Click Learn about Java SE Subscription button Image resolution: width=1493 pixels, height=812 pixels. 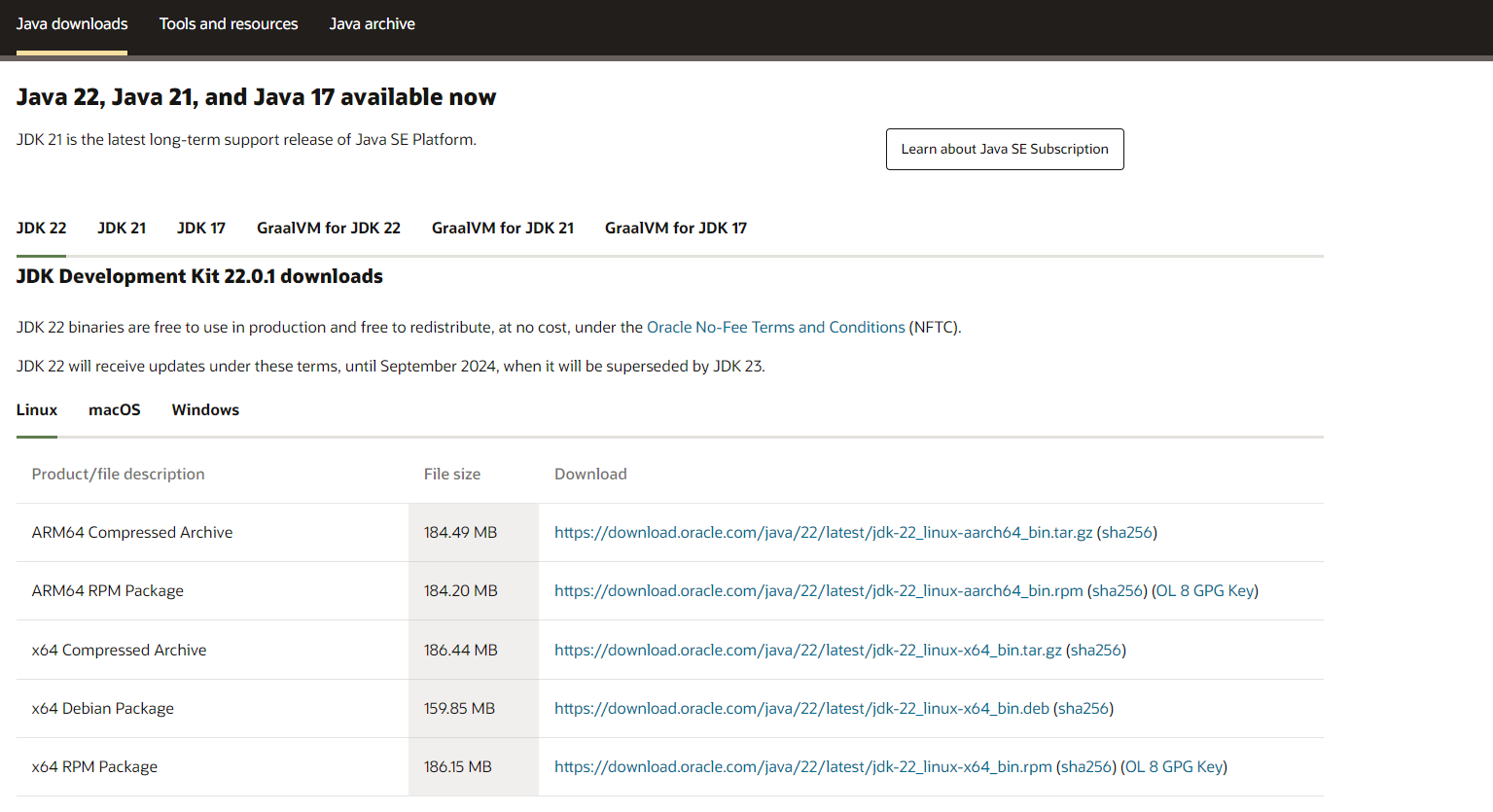coord(1005,149)
